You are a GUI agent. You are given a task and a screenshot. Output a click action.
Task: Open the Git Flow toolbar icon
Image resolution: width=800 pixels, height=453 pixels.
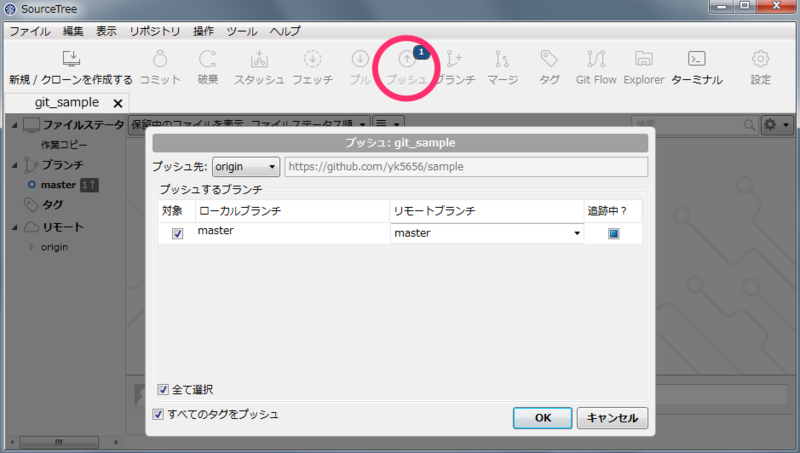(x=596, y=59)
